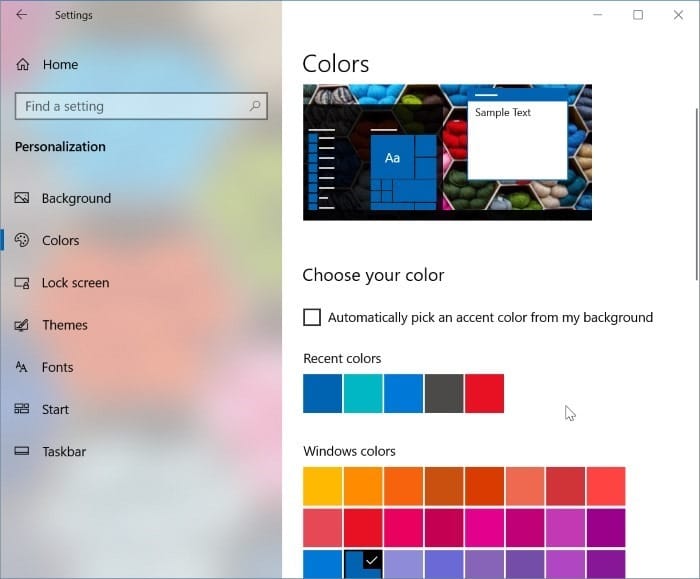Image resolution: width=700 pixels, height=579 pixels.
Task: Select third swatch in second Windows colors row
Action: tap(404, 528)
